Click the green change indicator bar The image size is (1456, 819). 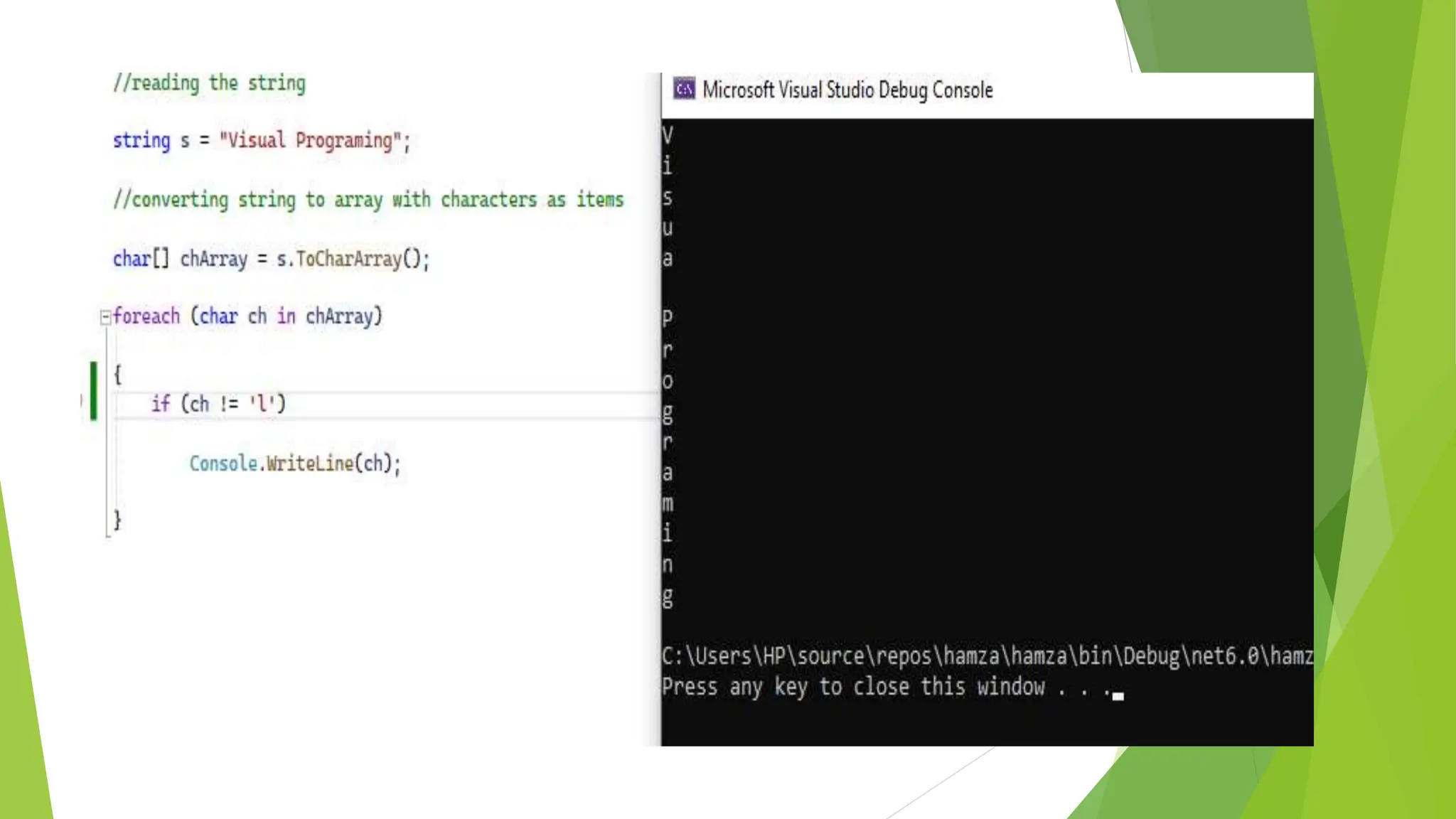(x=93, y=390)
